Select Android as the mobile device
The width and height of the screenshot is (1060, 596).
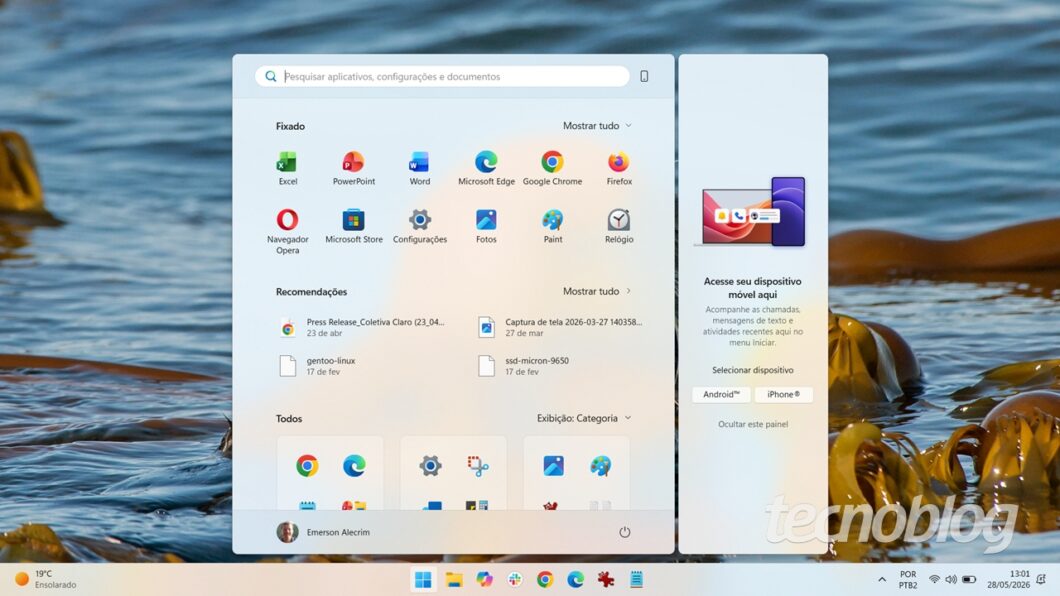pyautogui.click(x=721, y=395)
